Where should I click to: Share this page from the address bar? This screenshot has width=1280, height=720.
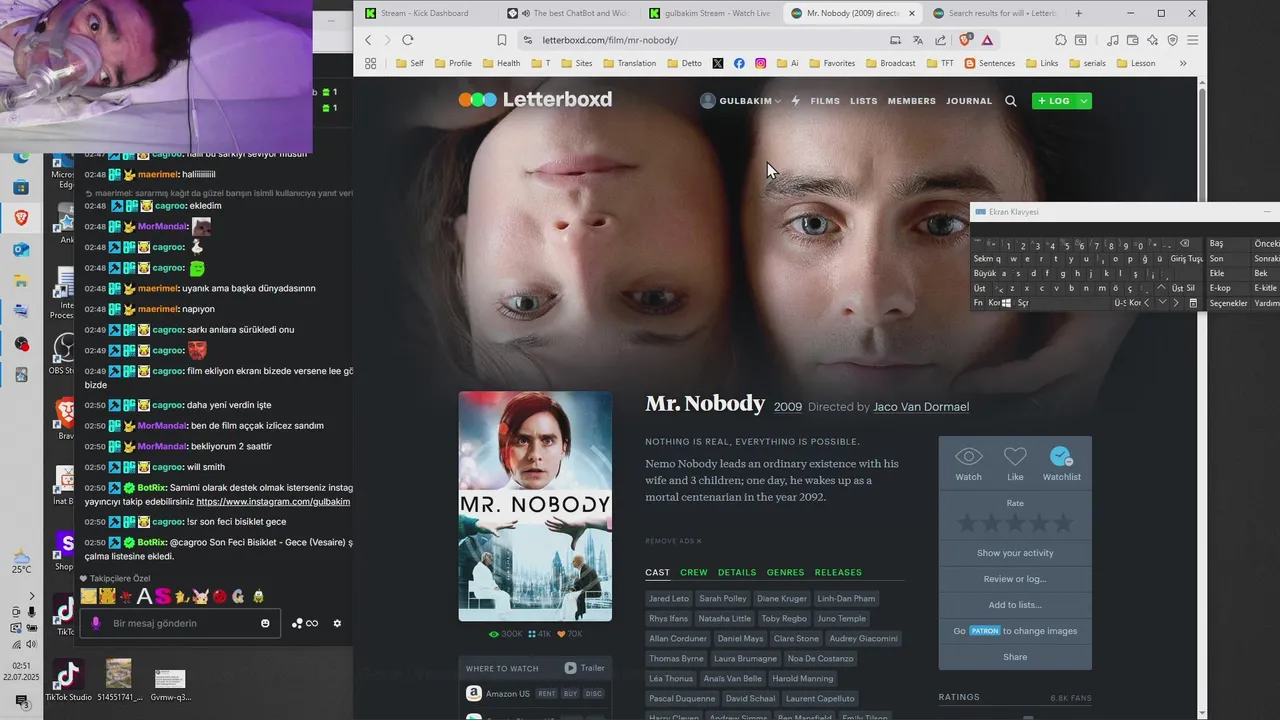pos(941,40)
